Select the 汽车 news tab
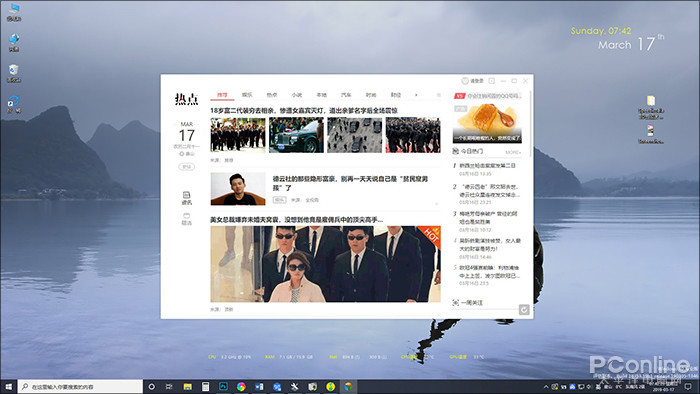700x394 pixels. coord(346,95)
